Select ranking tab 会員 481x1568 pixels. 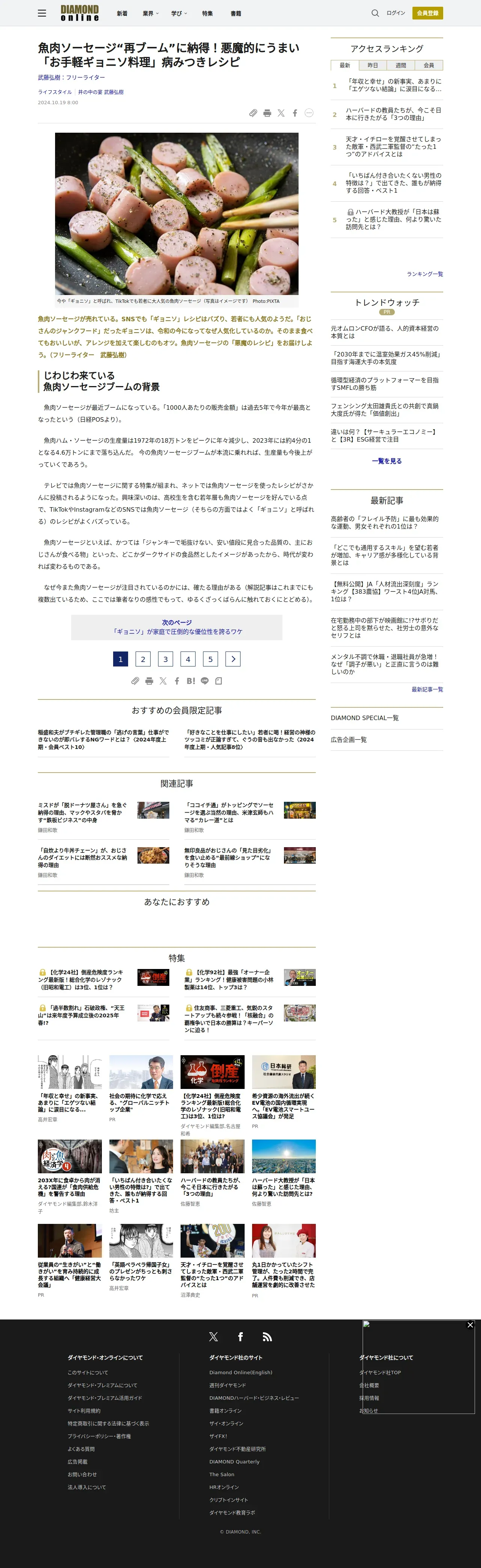click(x=429, y=65)
